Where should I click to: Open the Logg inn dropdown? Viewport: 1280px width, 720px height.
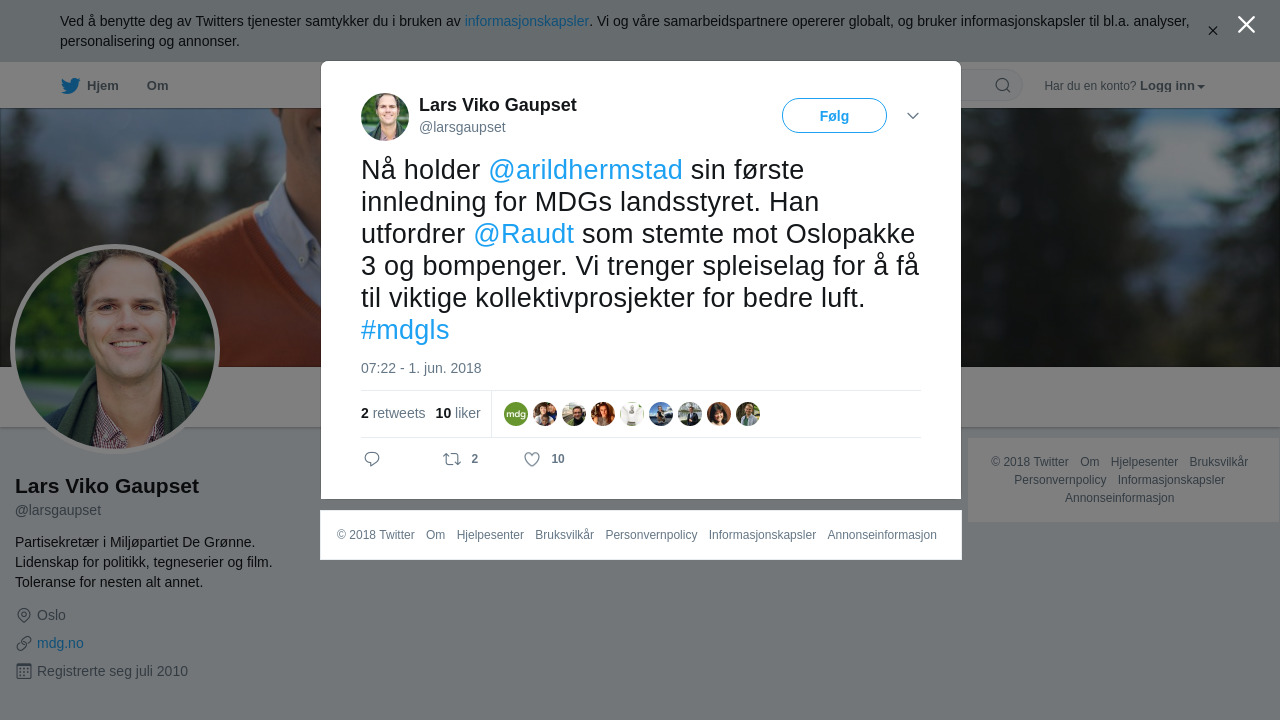pyautogui.click(x=1172, y=86)
